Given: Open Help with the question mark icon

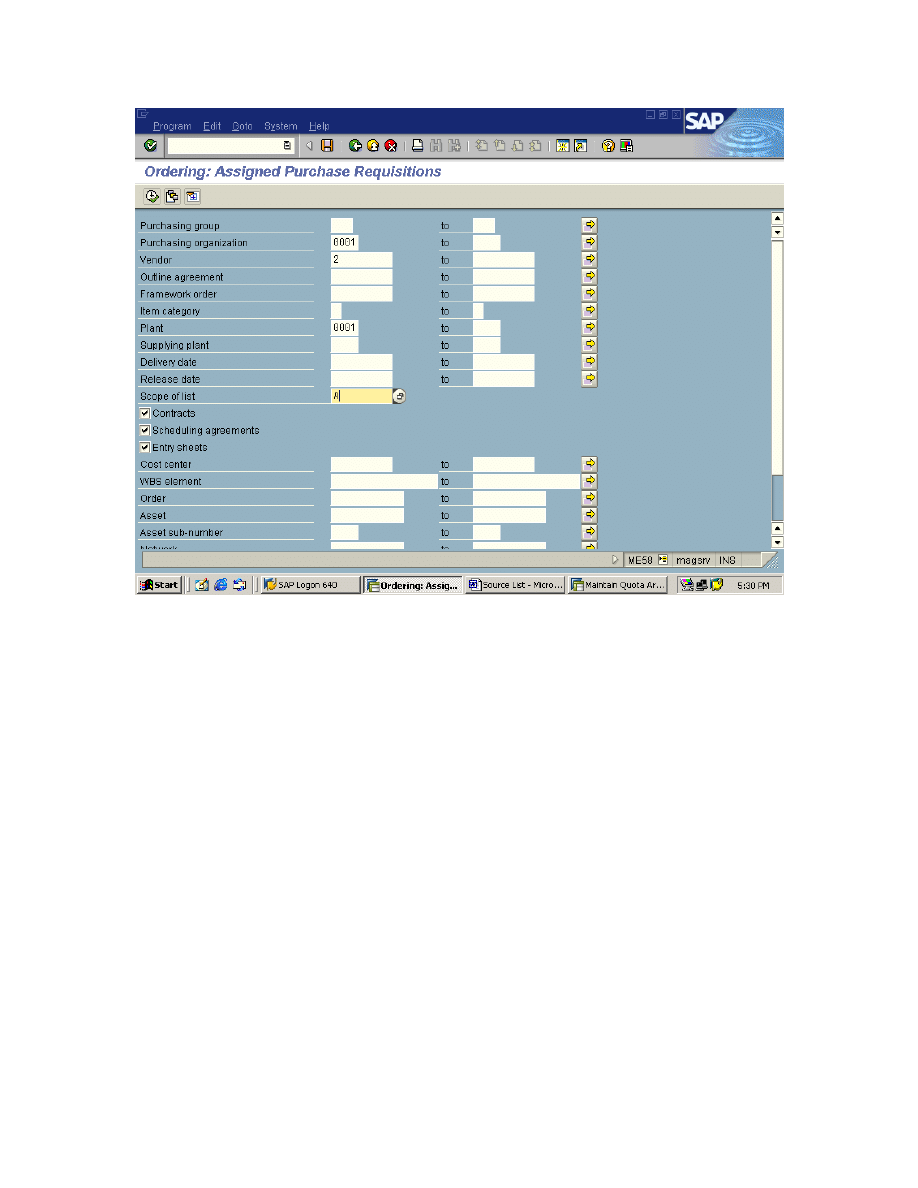Looking at the screenshot, I should pyautogui.click(x=607, y=146).
